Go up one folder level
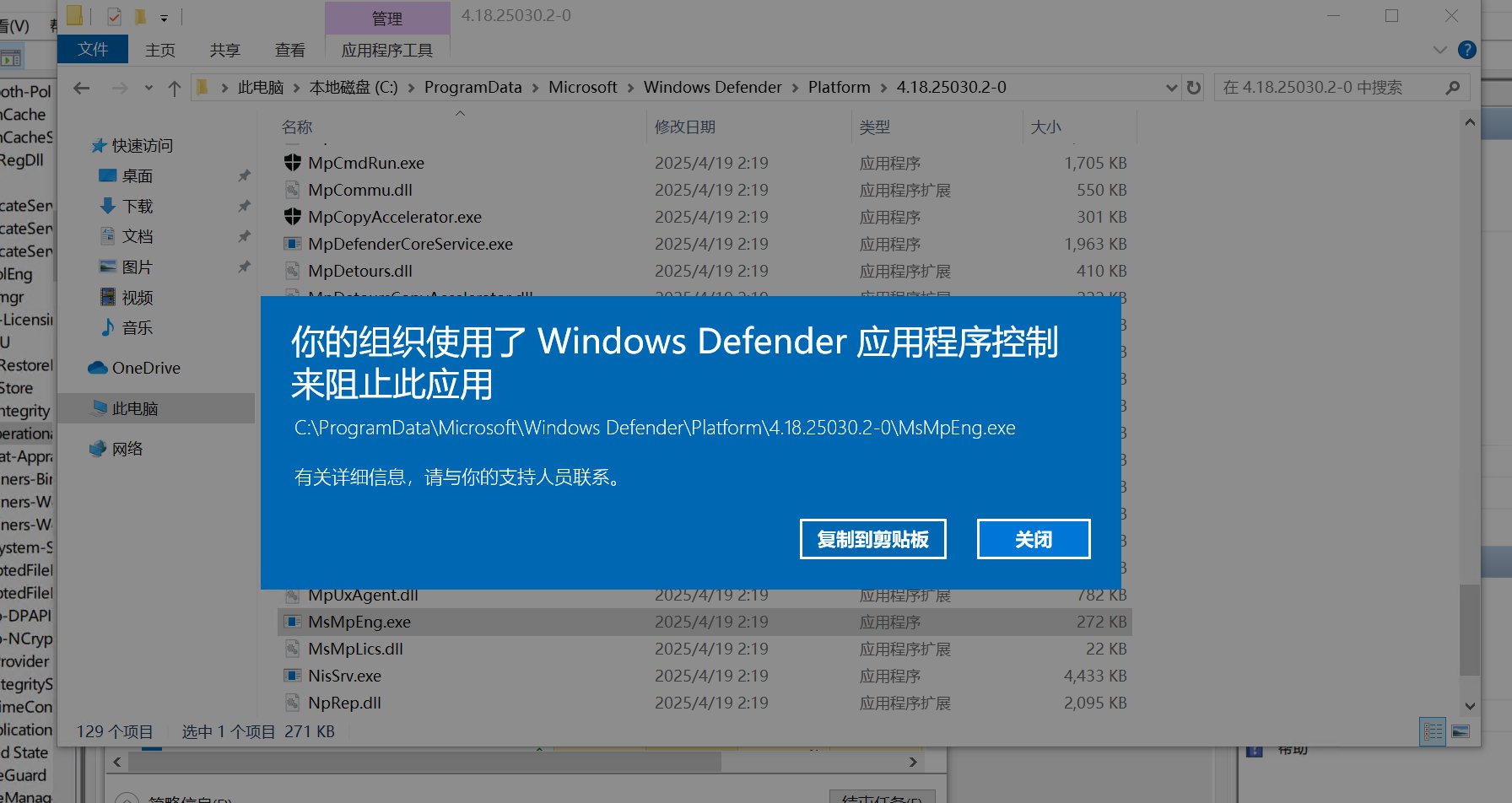Image resolution: width=1512 pixels, height=803 pixels. 175,88
